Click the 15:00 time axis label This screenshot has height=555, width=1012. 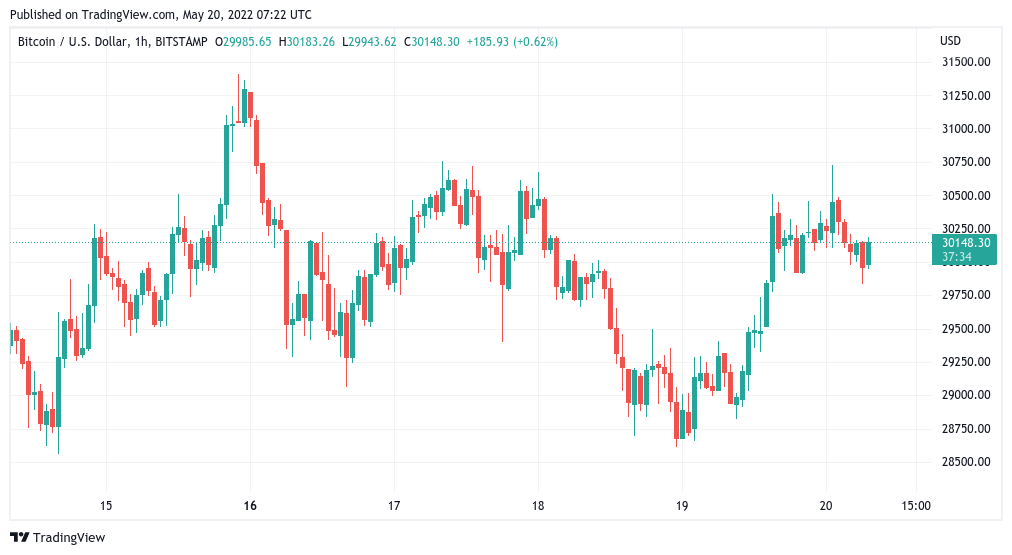point(916,506)
